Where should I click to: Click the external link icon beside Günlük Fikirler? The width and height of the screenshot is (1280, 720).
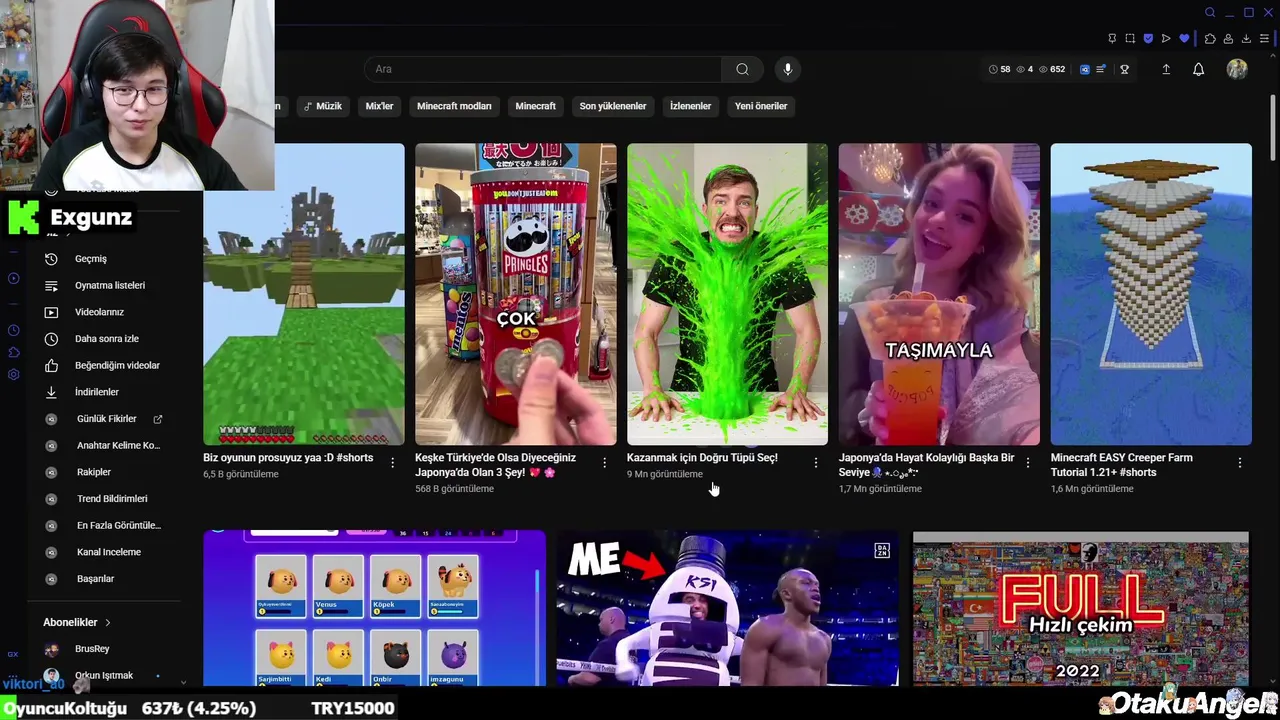157,419
